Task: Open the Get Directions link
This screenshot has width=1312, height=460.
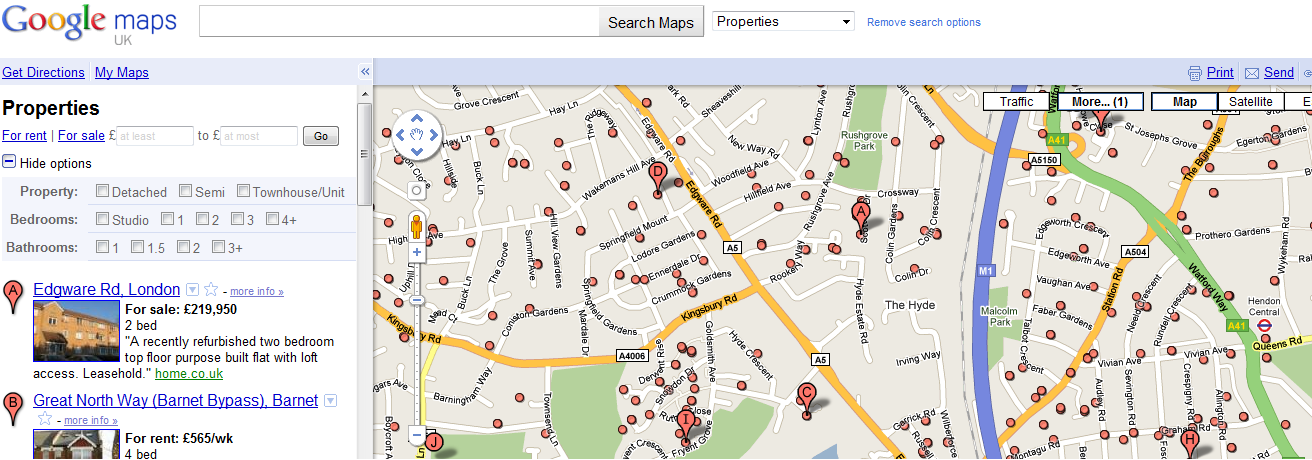Action: (x=43, y=72)
